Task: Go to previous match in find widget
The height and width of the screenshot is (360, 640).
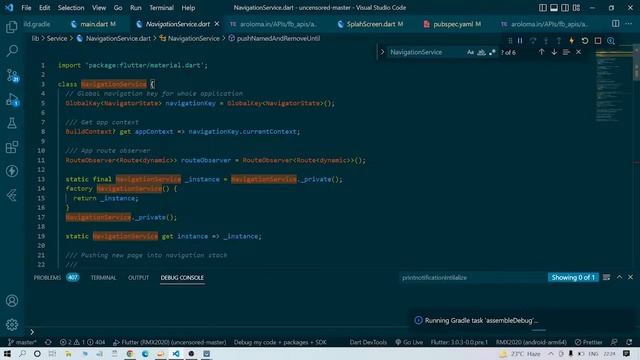Action: point(541,52)
